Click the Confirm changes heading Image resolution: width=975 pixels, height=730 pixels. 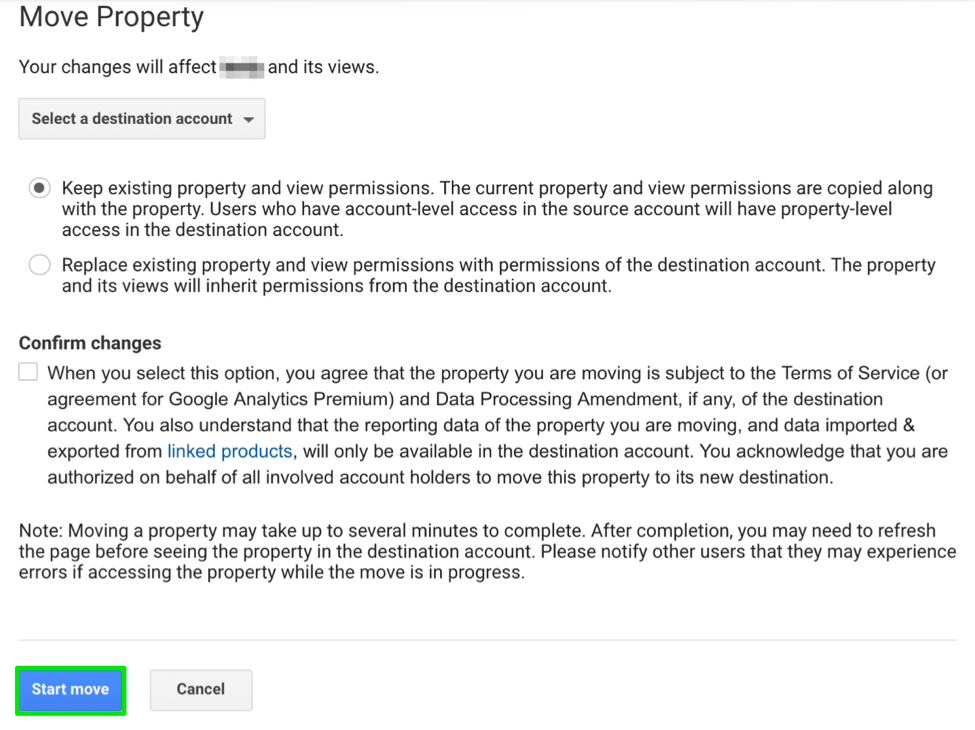90,343
